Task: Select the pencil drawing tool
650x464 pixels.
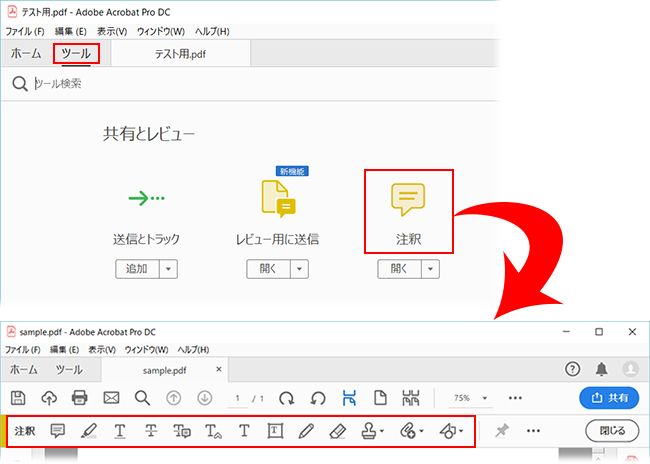Action: pos(306,431)
